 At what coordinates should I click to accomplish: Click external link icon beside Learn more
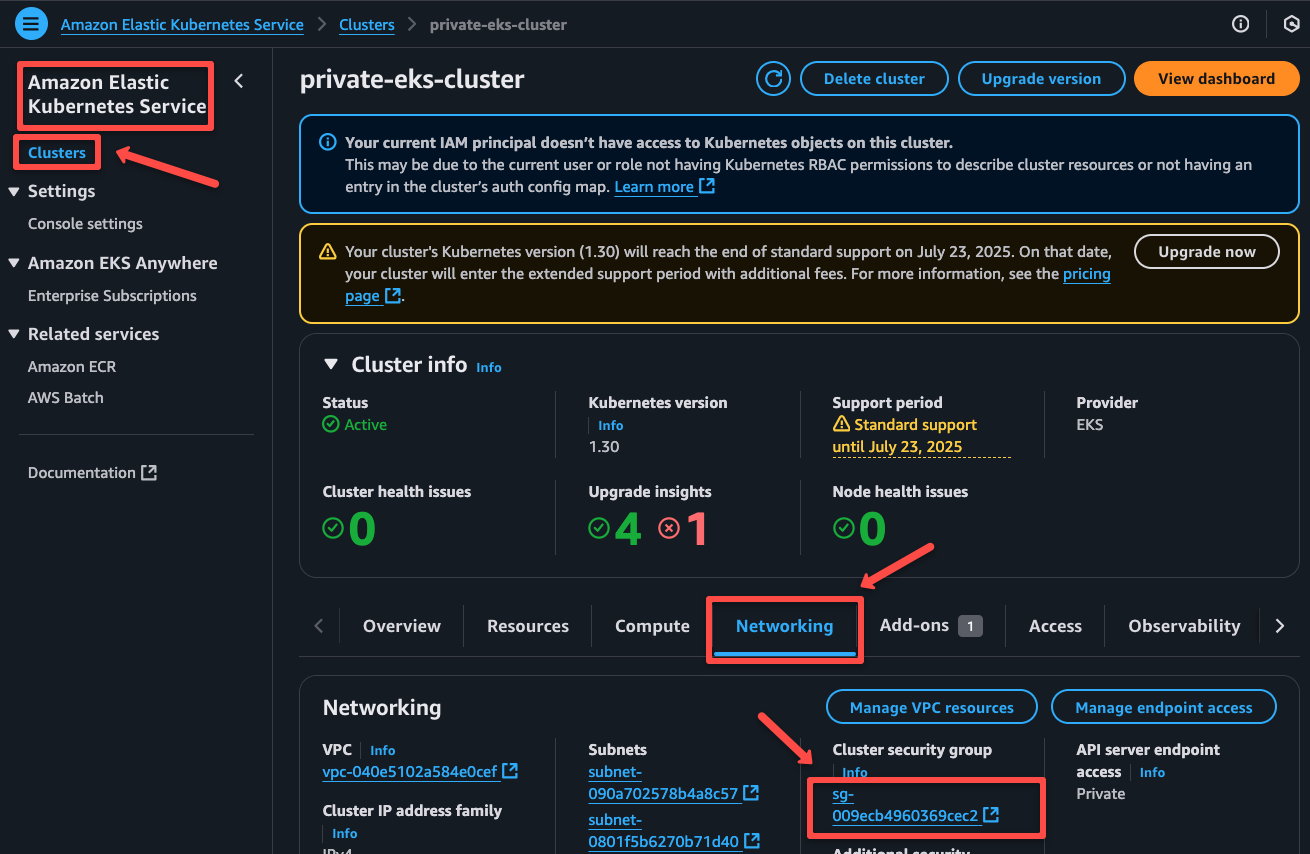[x=707, y=186]
